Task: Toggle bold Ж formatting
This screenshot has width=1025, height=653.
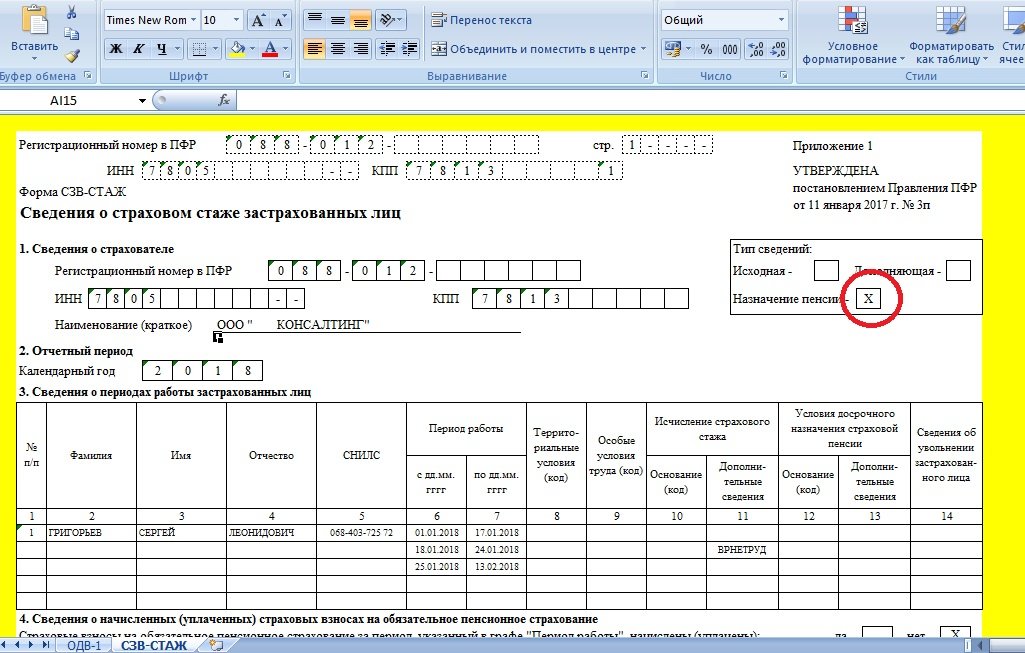Action: coord(115,49)
